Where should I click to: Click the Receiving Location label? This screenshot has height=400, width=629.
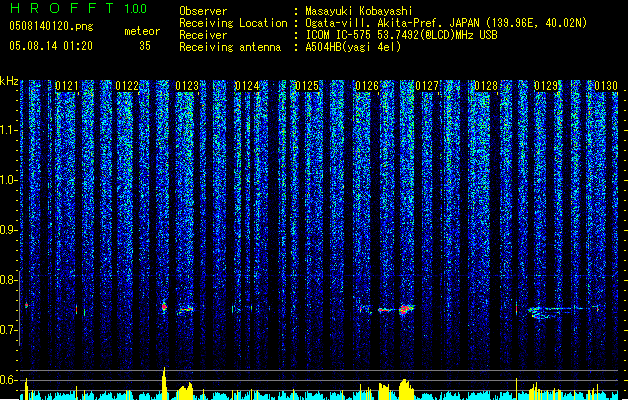pyautogui.click(x=233, y=23)
